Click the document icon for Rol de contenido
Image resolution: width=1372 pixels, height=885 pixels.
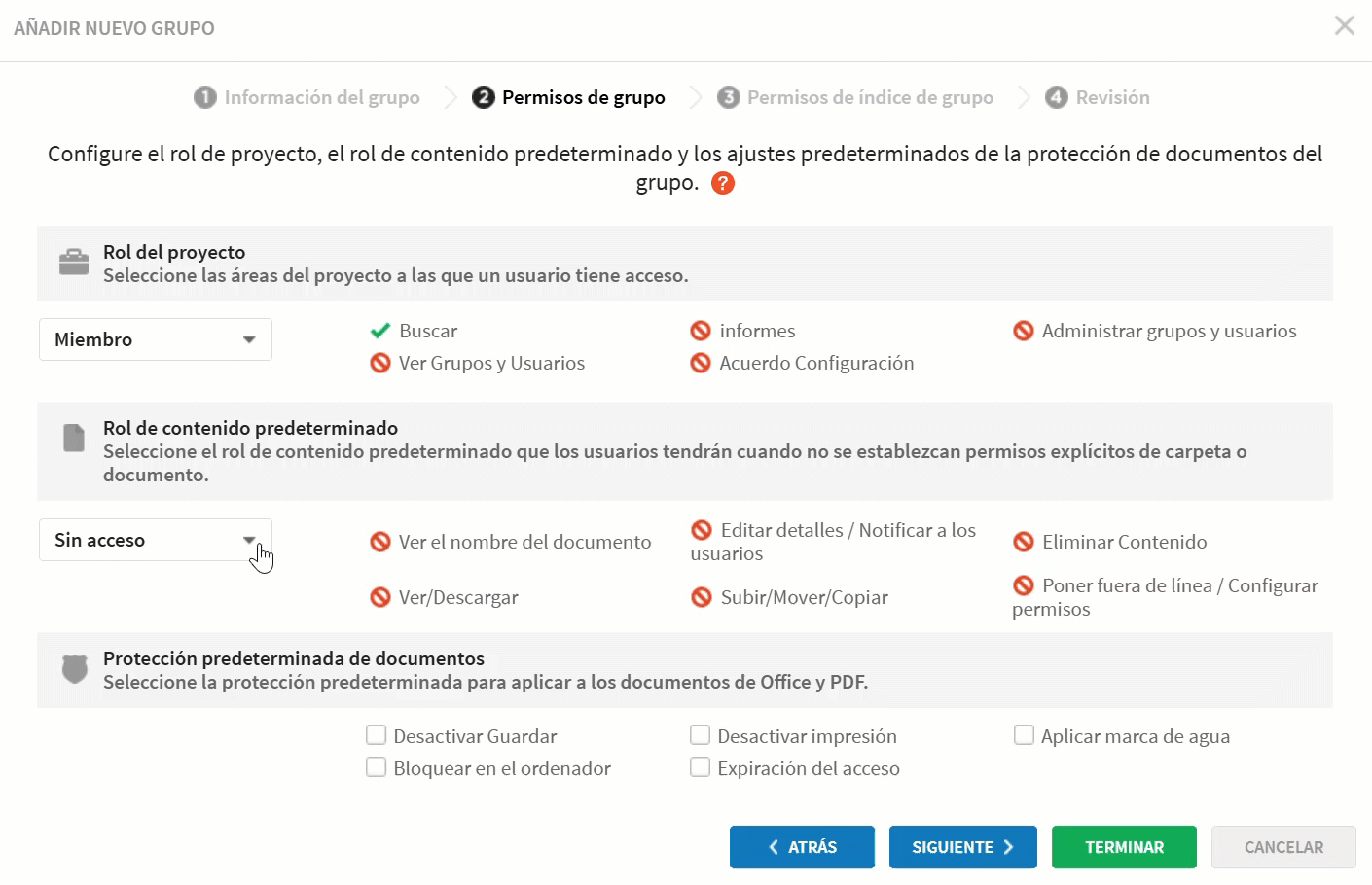coord(74,438)
